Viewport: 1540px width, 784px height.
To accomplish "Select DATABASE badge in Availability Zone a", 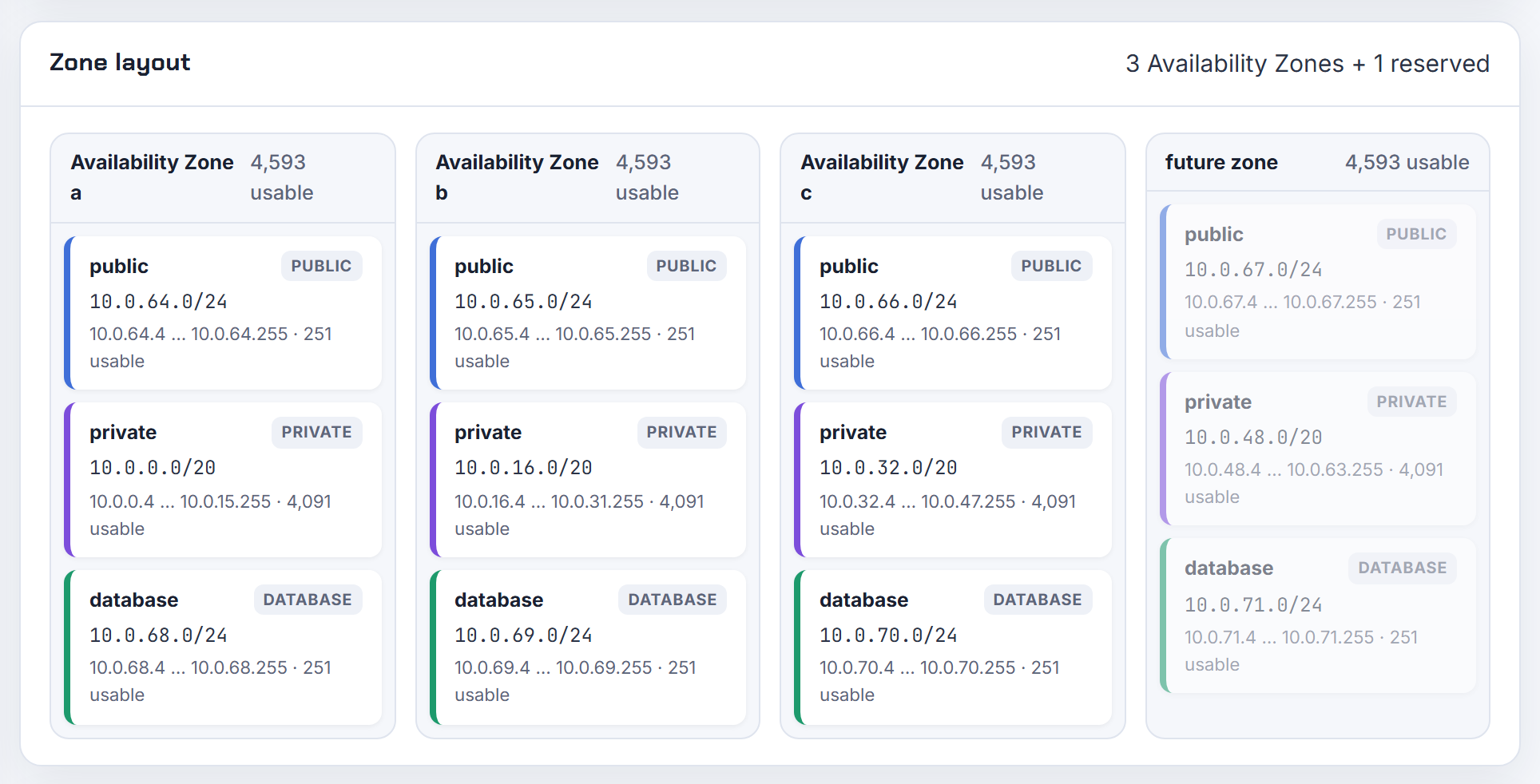I will (308, 600).
